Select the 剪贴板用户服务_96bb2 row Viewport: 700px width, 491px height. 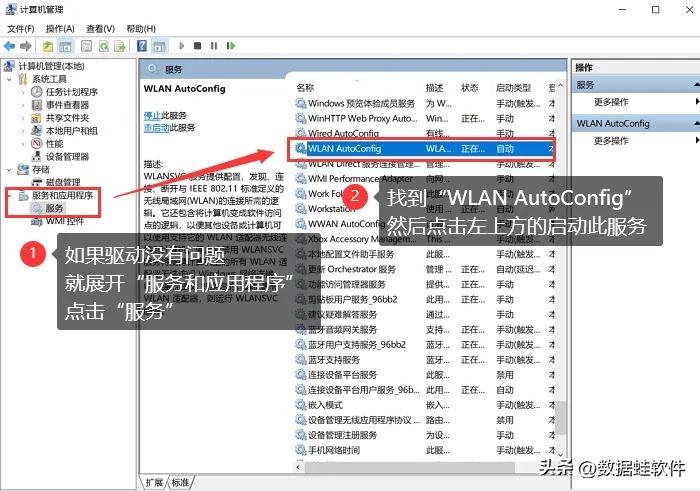tap(424, 299)
